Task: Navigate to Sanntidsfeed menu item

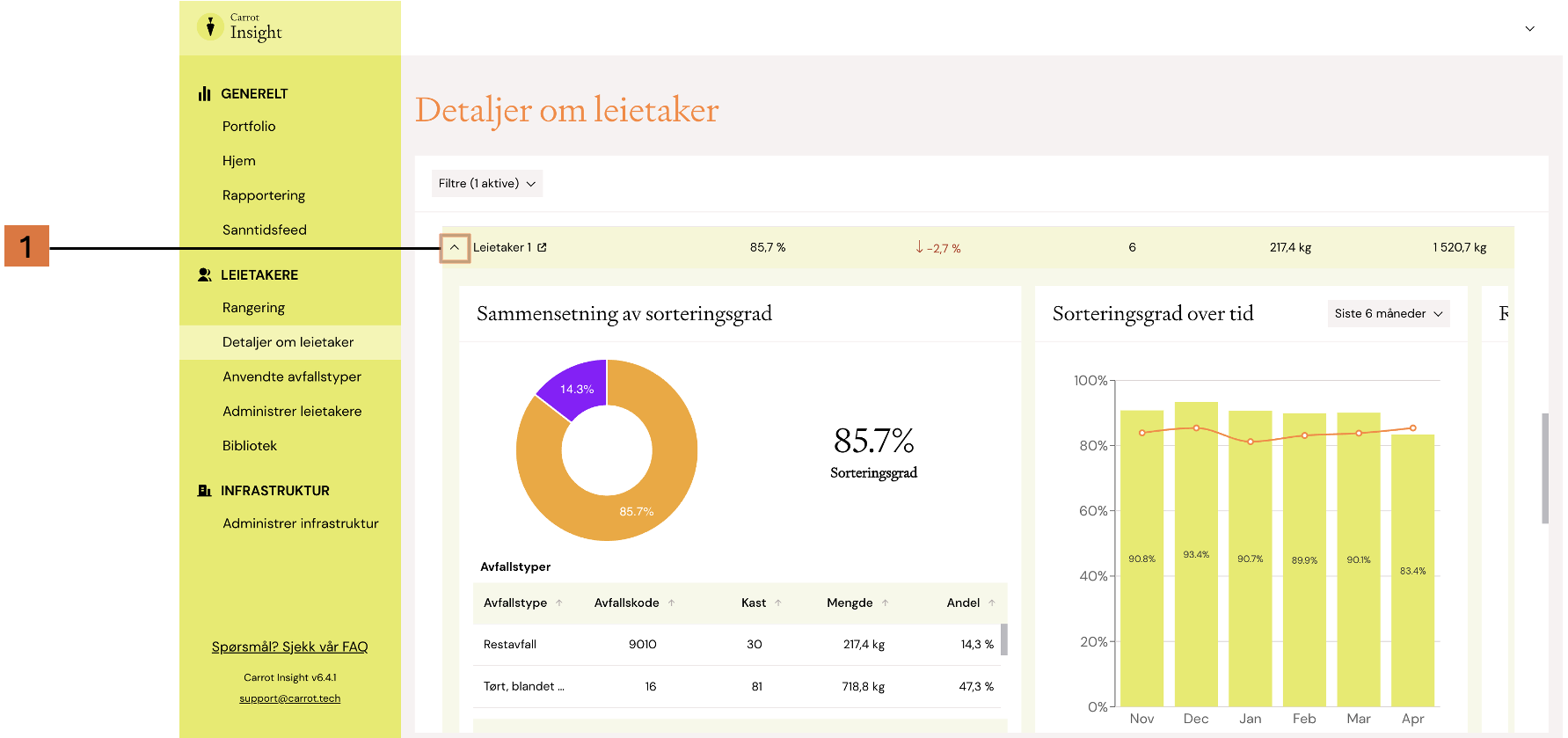Action: pyautogui.click(x=265, y=230)
